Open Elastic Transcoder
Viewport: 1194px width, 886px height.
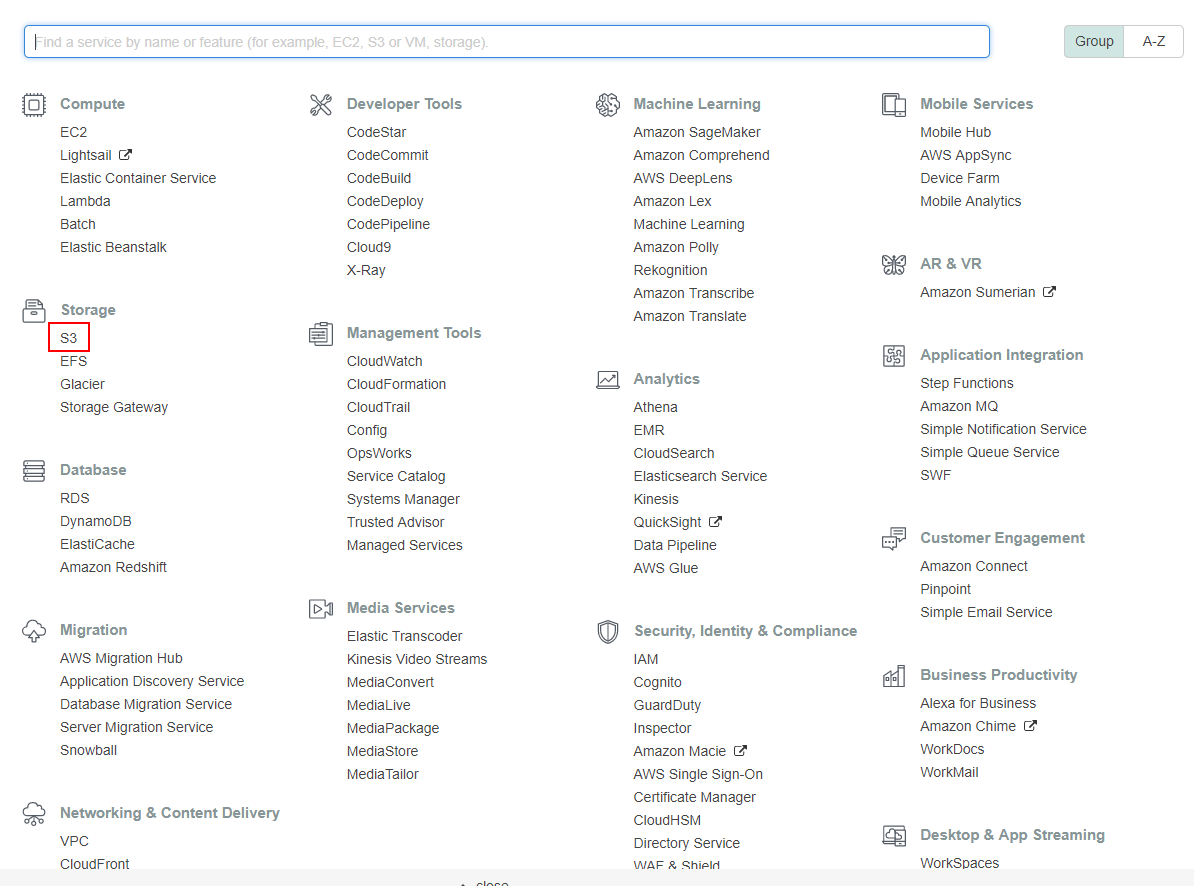tap(404, 636)
